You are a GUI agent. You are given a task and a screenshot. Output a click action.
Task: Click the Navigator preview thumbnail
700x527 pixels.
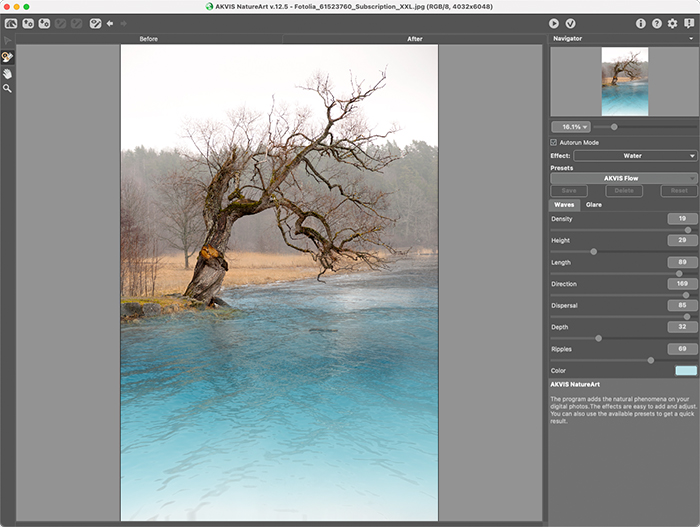624,81
